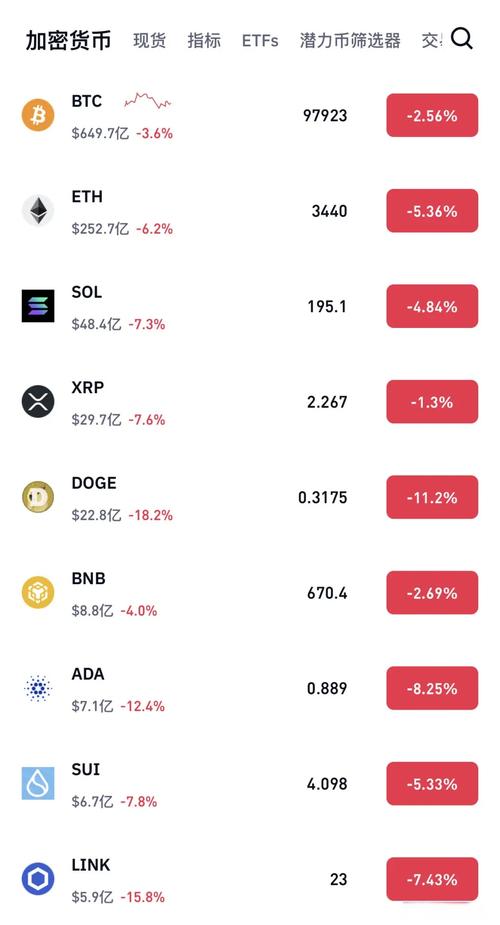Open the ADA price 0.889 row
Screen dimensions: 500x925
tap(250, 688)
